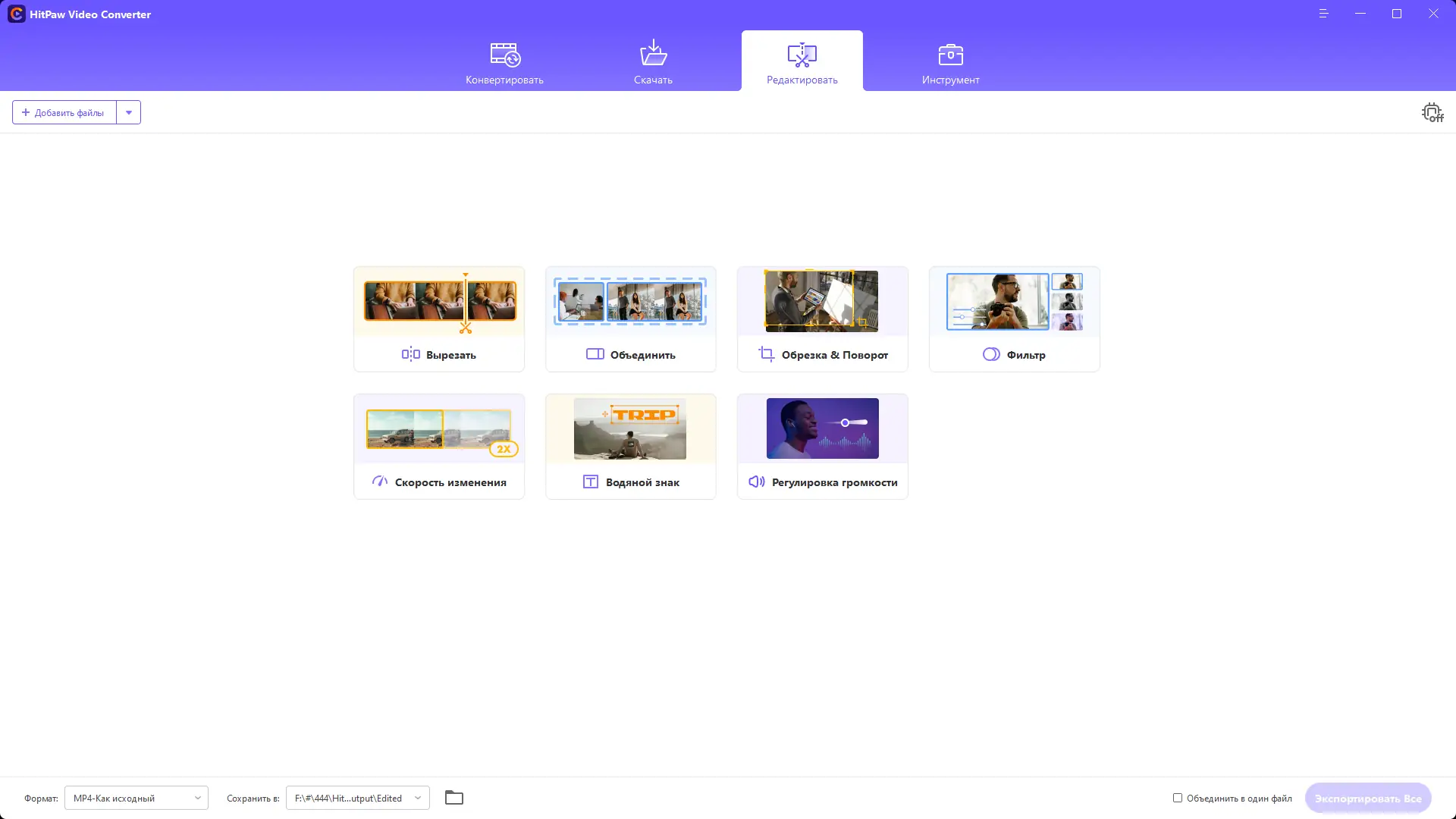Click the Добавить файлы button
1456x819 pixels.
(x=64, y=112)
